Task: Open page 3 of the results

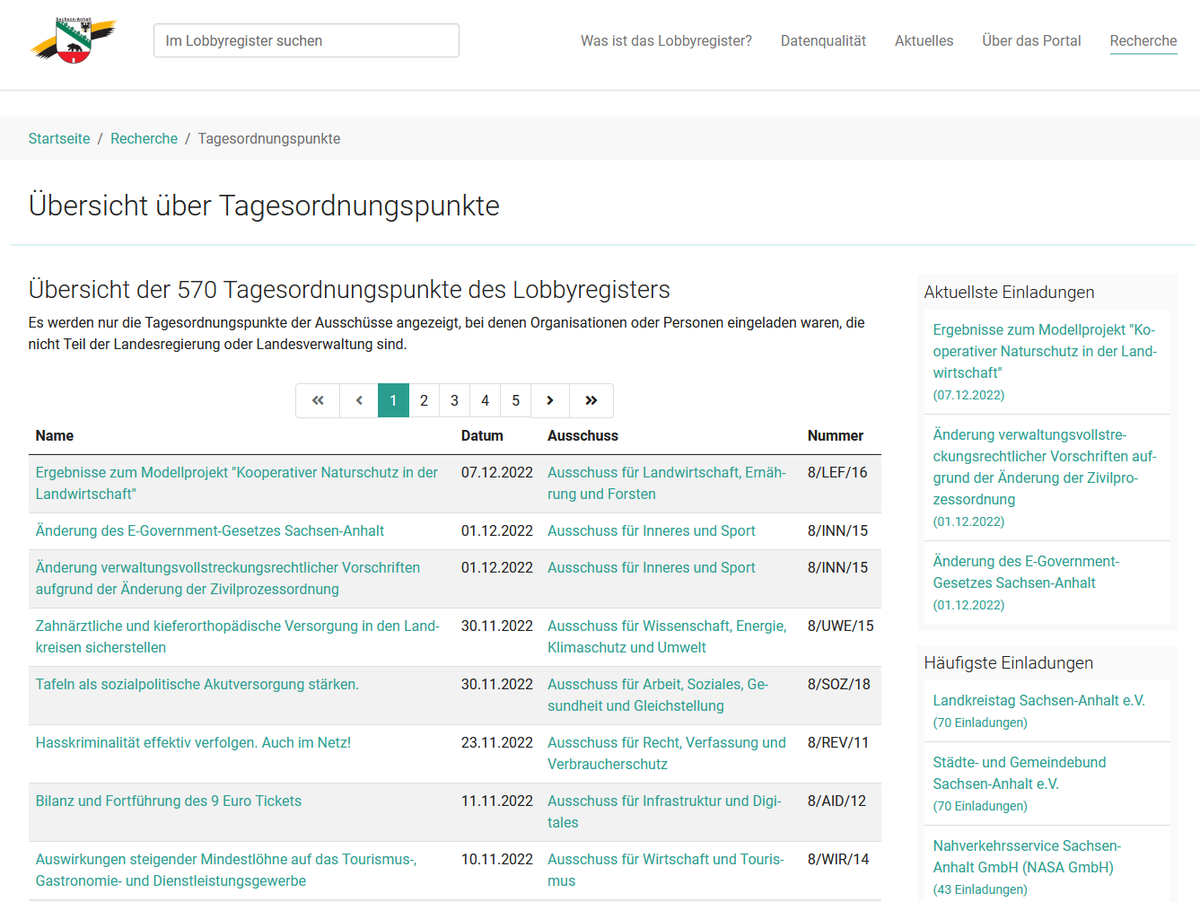Action: point(454,400)
